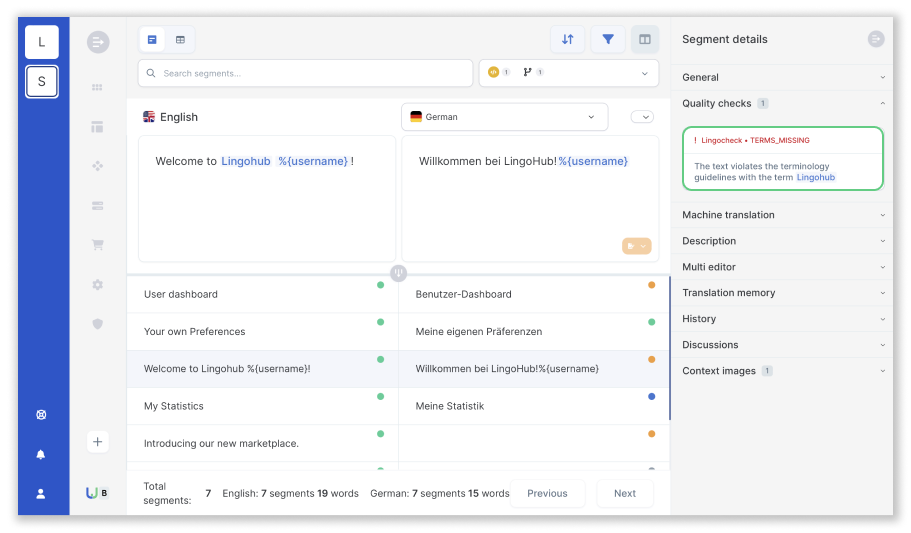911x533 pixels.
Task: Click the Previous button
Action: pyautogui.click(x=547, y=493)
